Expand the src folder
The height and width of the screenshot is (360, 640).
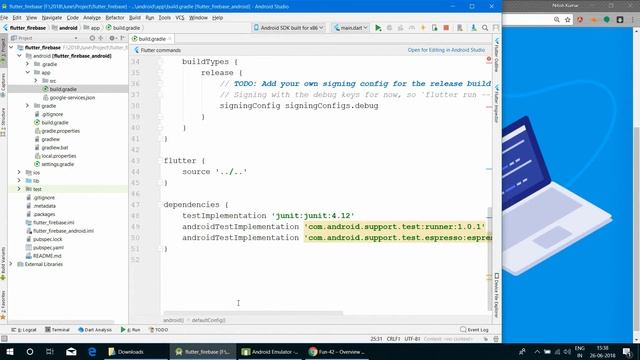36,81
